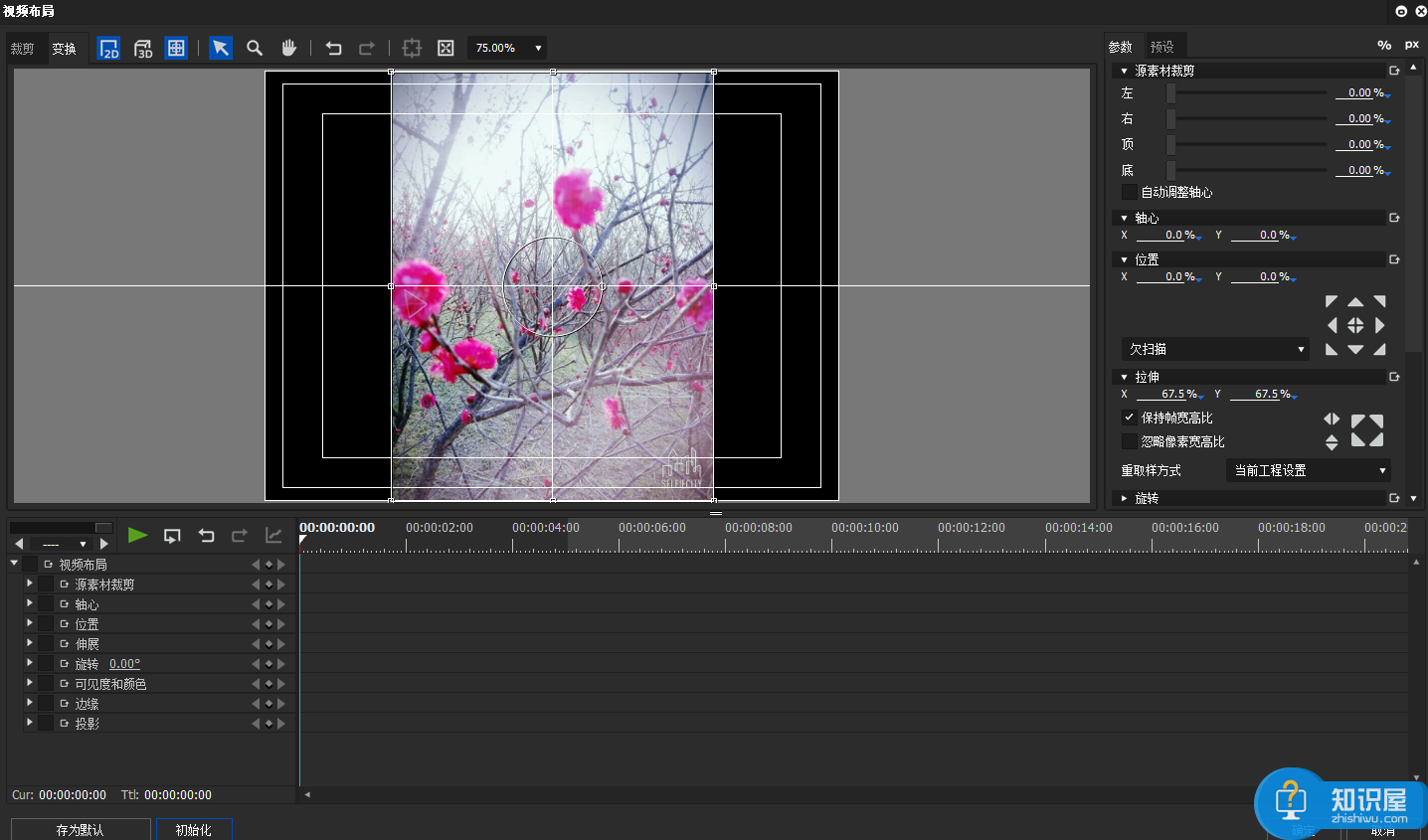Expand the 投影 row in timeline tree
The height and width of the screenshot is (840, 1428).
click(29, 722)
